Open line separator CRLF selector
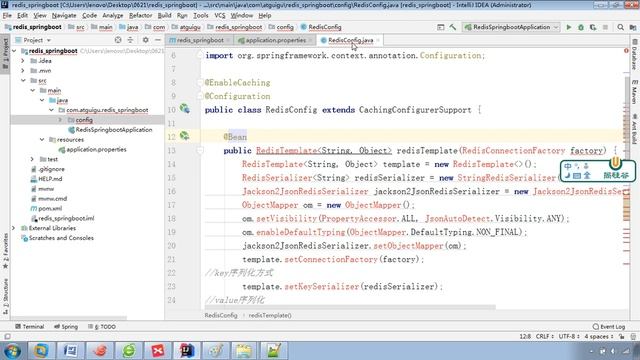Screen dimensions: 640x360 544,337
